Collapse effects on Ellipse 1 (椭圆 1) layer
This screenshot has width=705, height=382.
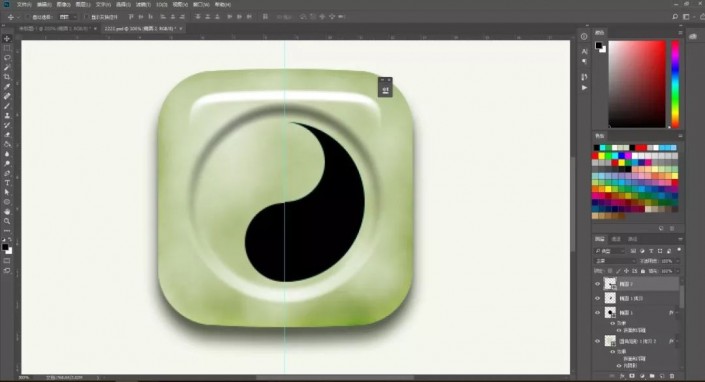point(678,313)
